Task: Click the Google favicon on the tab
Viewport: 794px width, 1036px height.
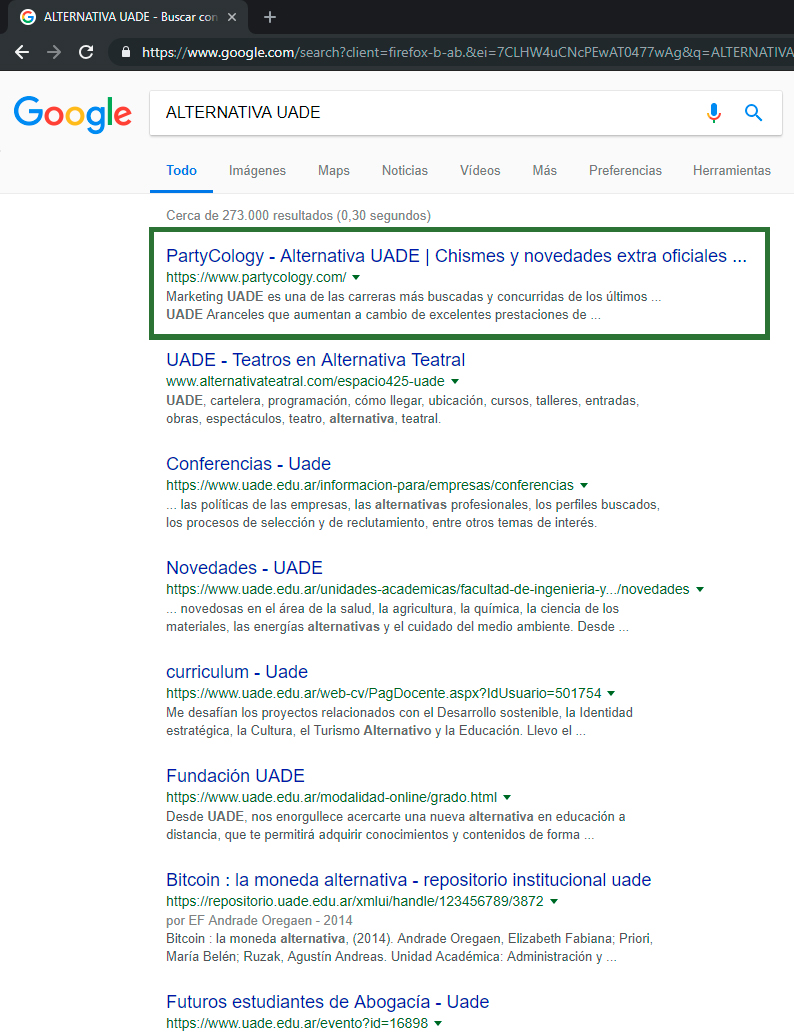Action: click(x=28, y=17)
